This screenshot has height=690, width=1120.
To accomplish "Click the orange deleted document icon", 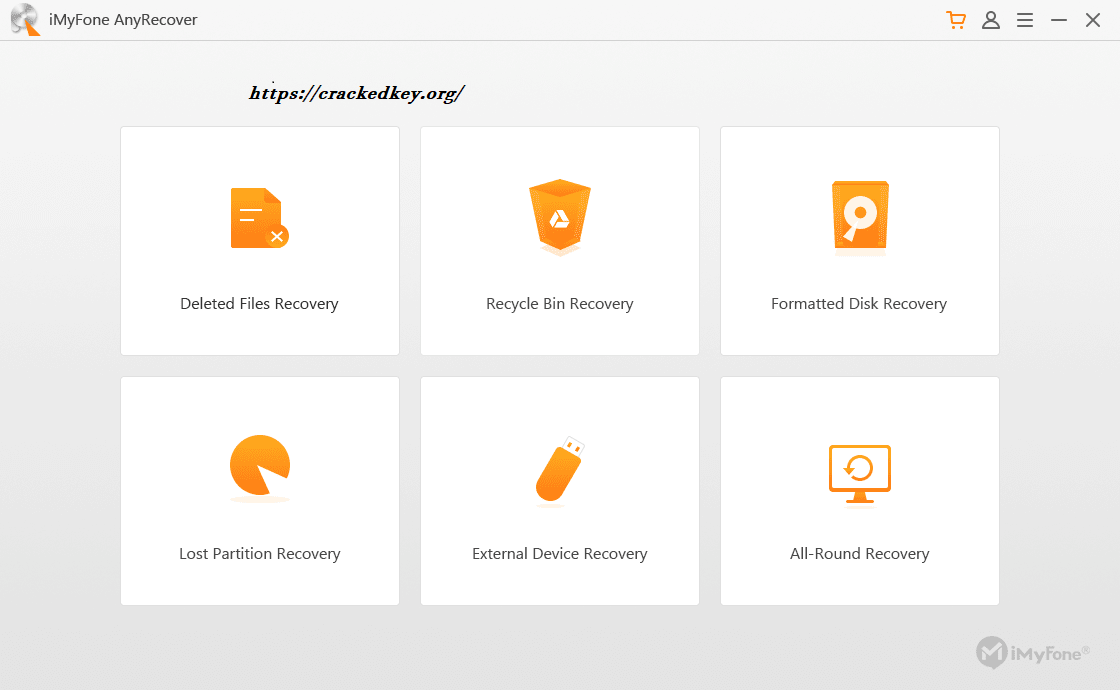I will (259, 218).
